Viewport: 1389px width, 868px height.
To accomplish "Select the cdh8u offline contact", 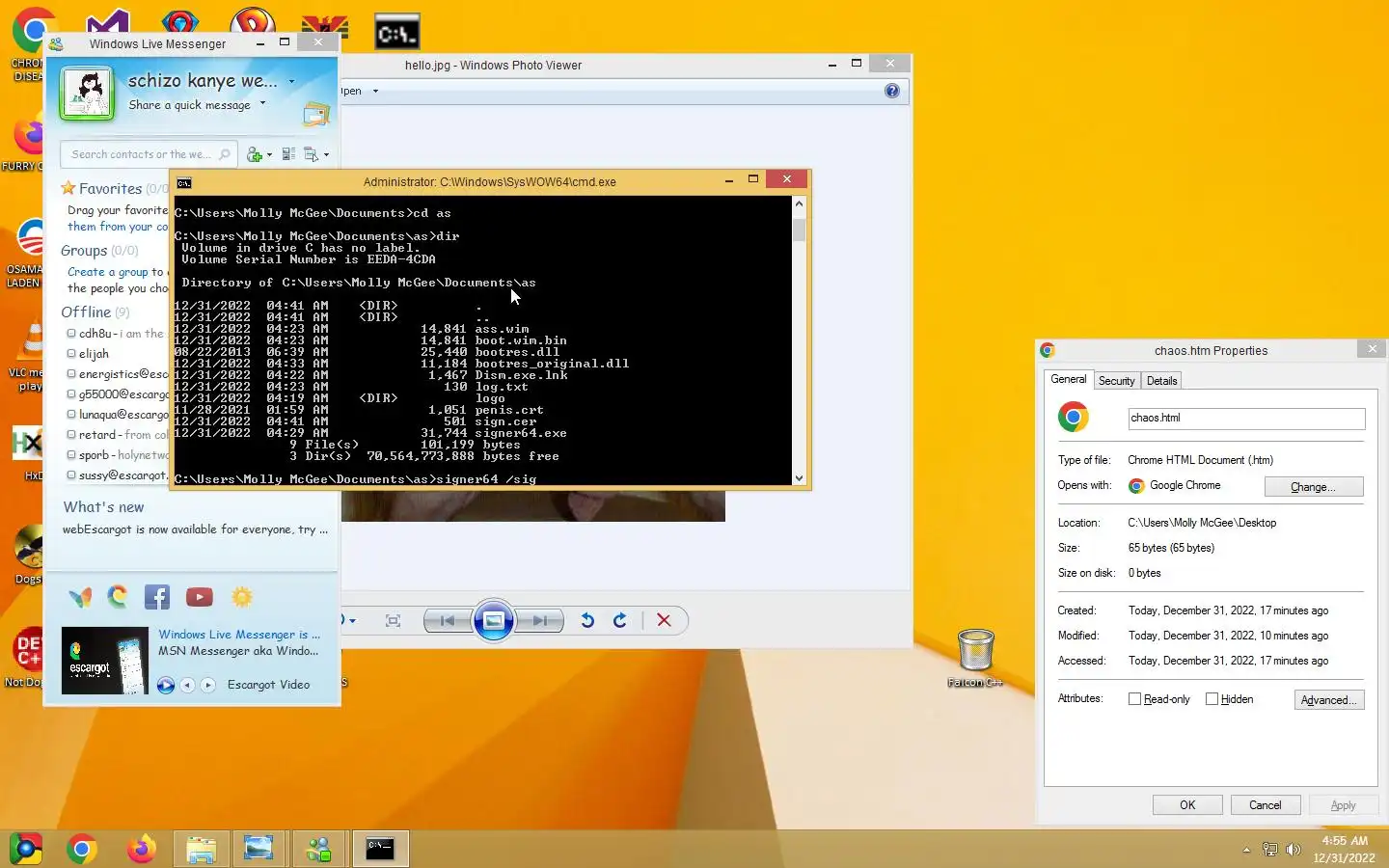I will click(117, 334).
